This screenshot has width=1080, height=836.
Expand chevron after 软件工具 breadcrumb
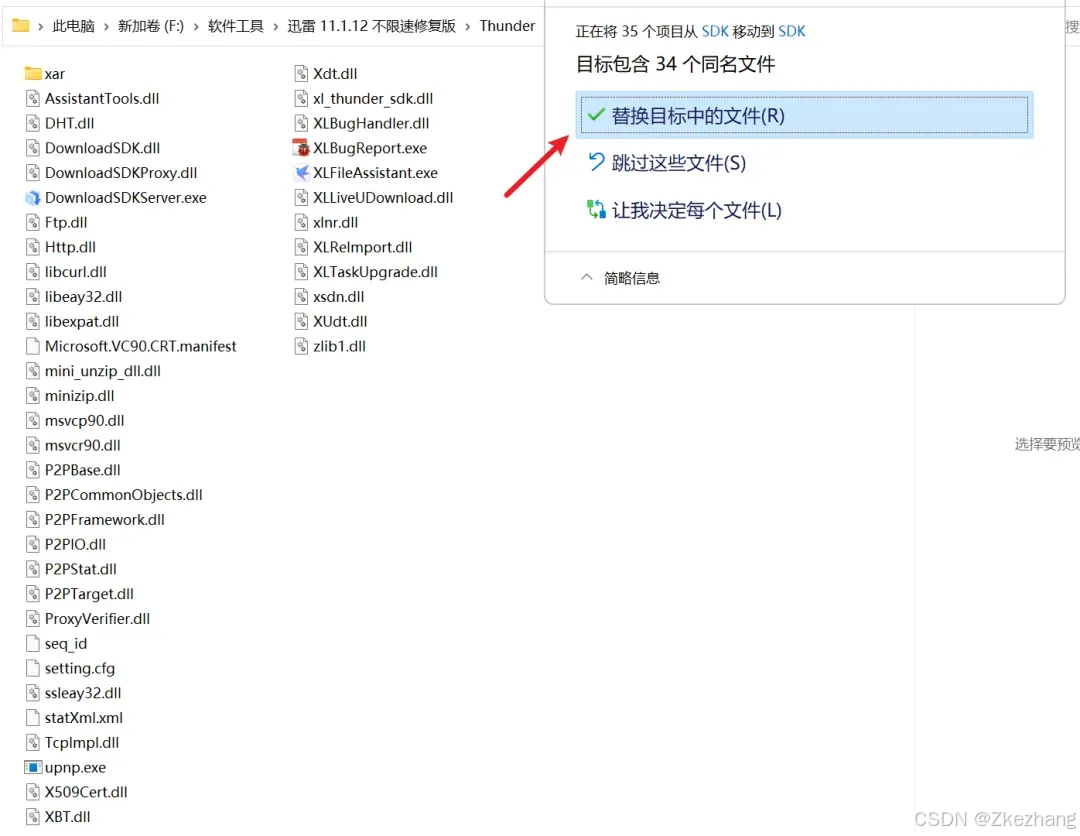(x=276, y=26)
